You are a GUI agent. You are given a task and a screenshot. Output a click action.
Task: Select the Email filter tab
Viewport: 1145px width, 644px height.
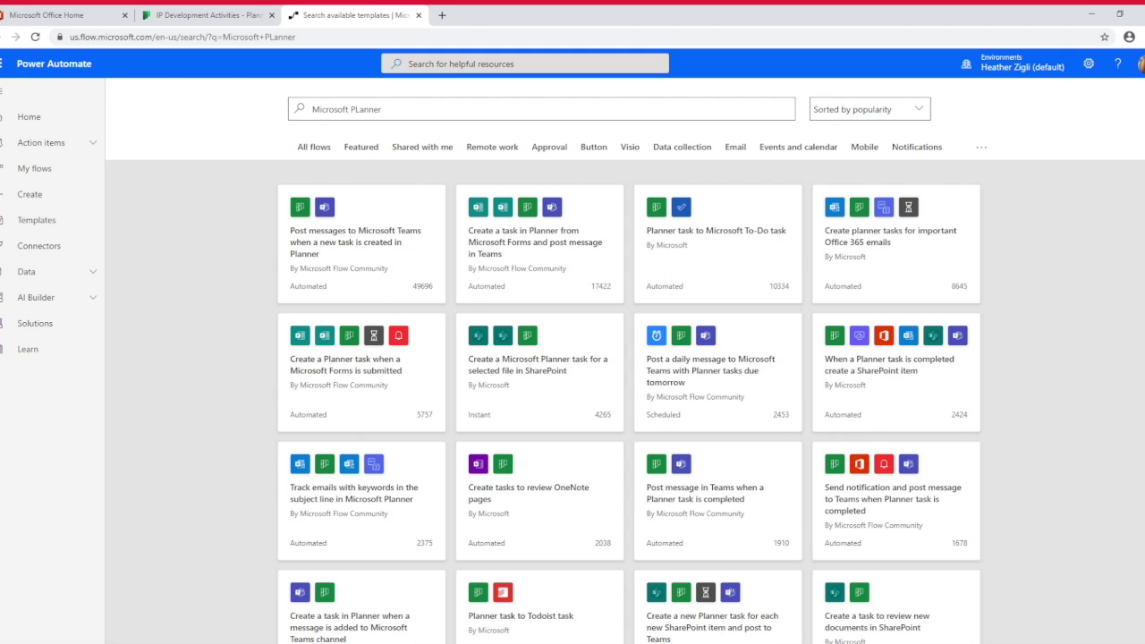coord(735,147)
